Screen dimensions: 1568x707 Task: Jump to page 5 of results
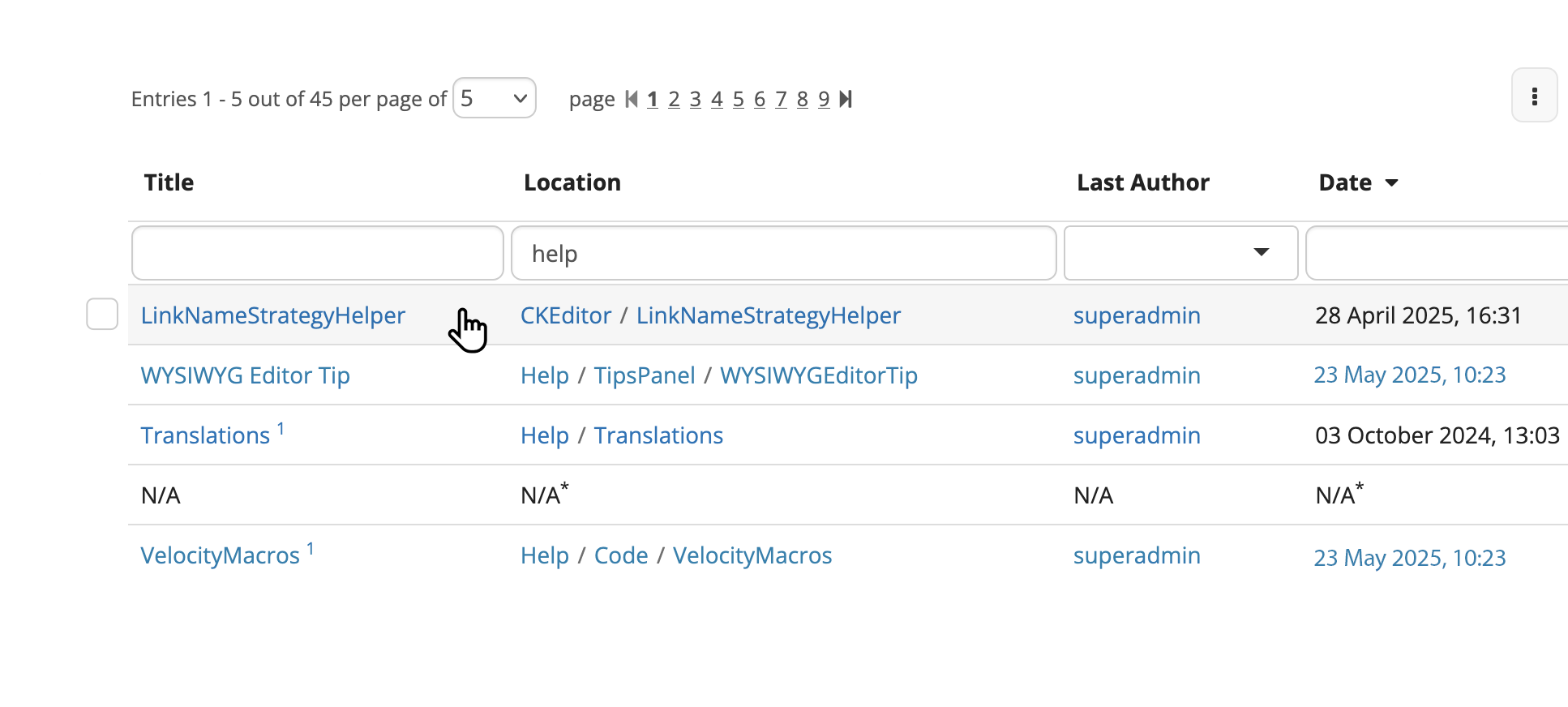738,99
